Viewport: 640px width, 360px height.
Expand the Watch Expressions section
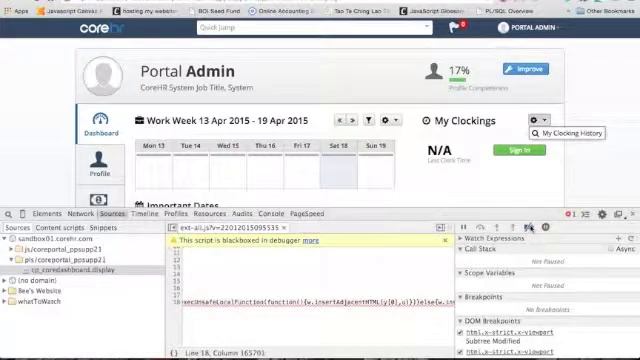pyautogui.click(x=460, y=238)
